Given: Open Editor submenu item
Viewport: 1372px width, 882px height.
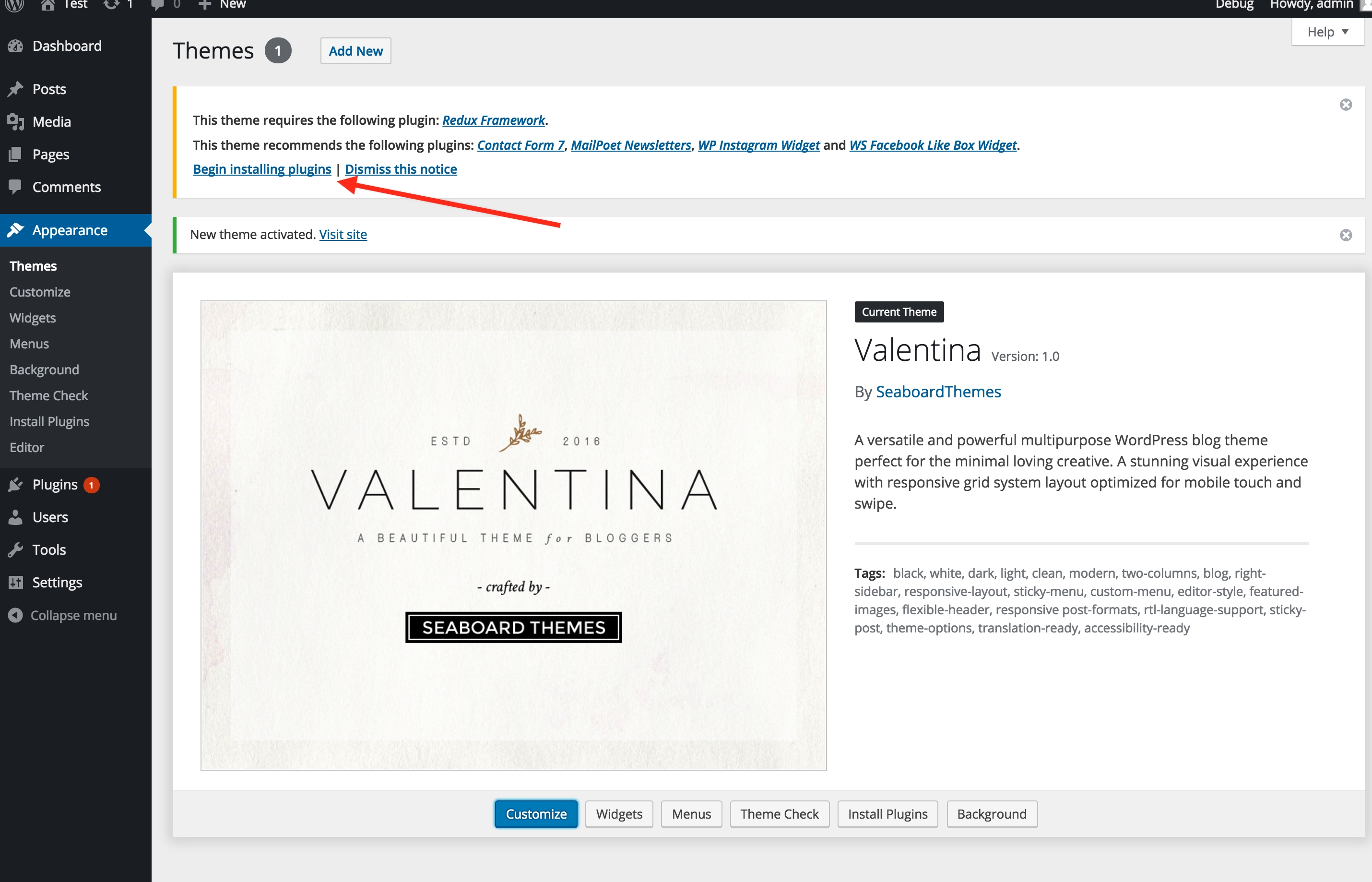Looking at the screenshot, I should (27, 447).
